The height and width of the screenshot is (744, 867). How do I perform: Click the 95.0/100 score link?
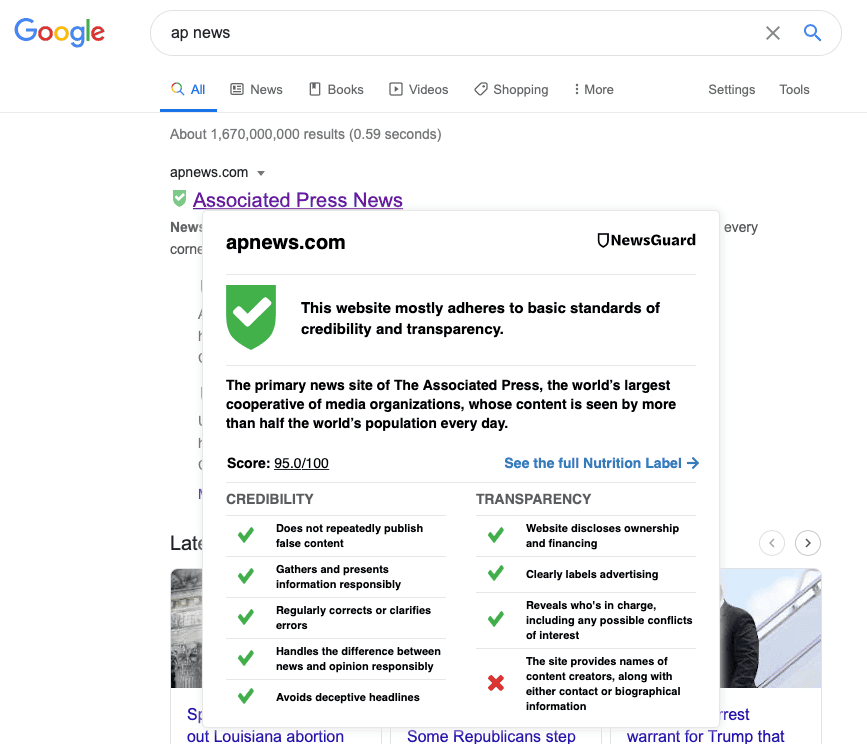(x=301, y=463)
